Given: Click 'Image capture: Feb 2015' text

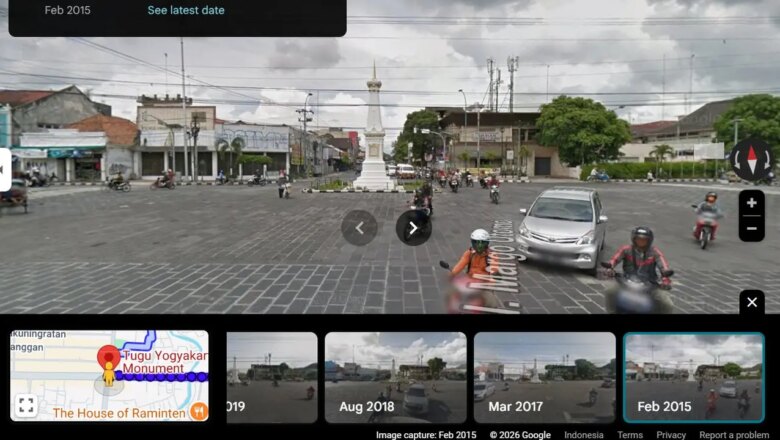Looking at the screenshot, I should [426, 435].
